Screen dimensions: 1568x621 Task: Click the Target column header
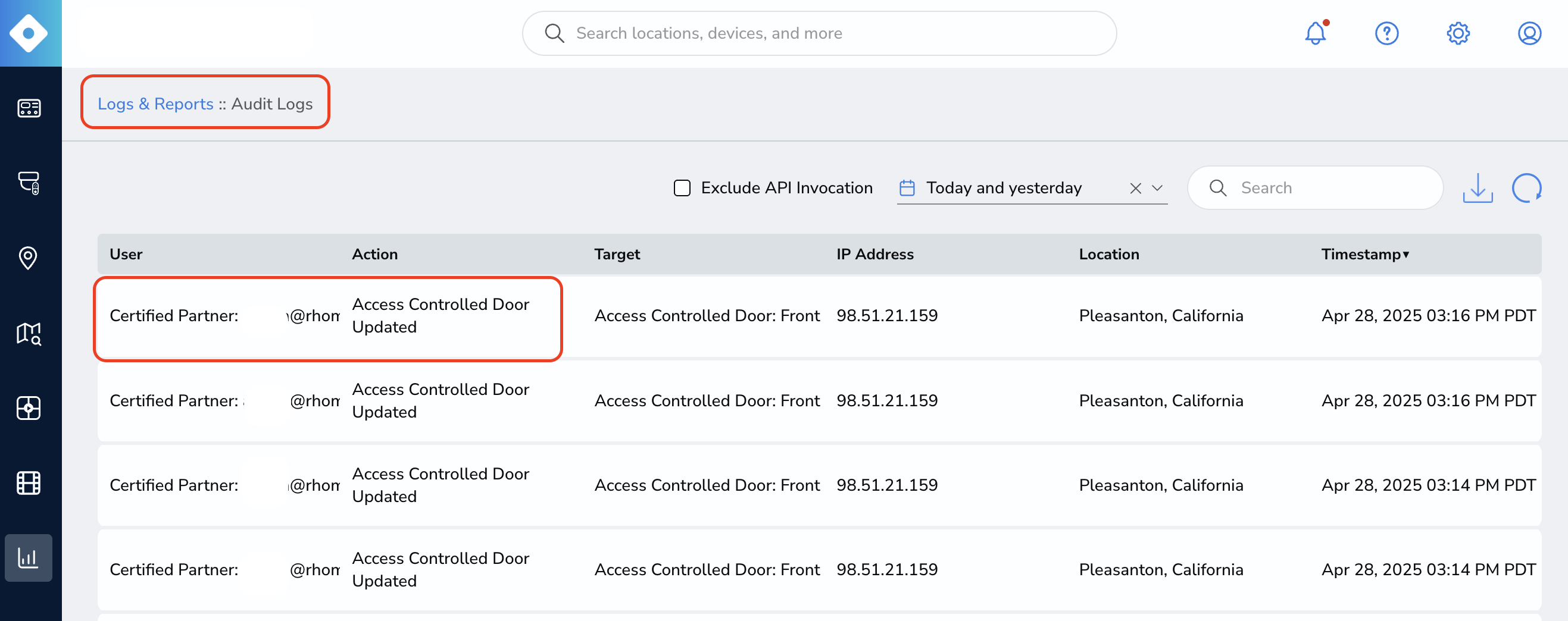[617, 254]
